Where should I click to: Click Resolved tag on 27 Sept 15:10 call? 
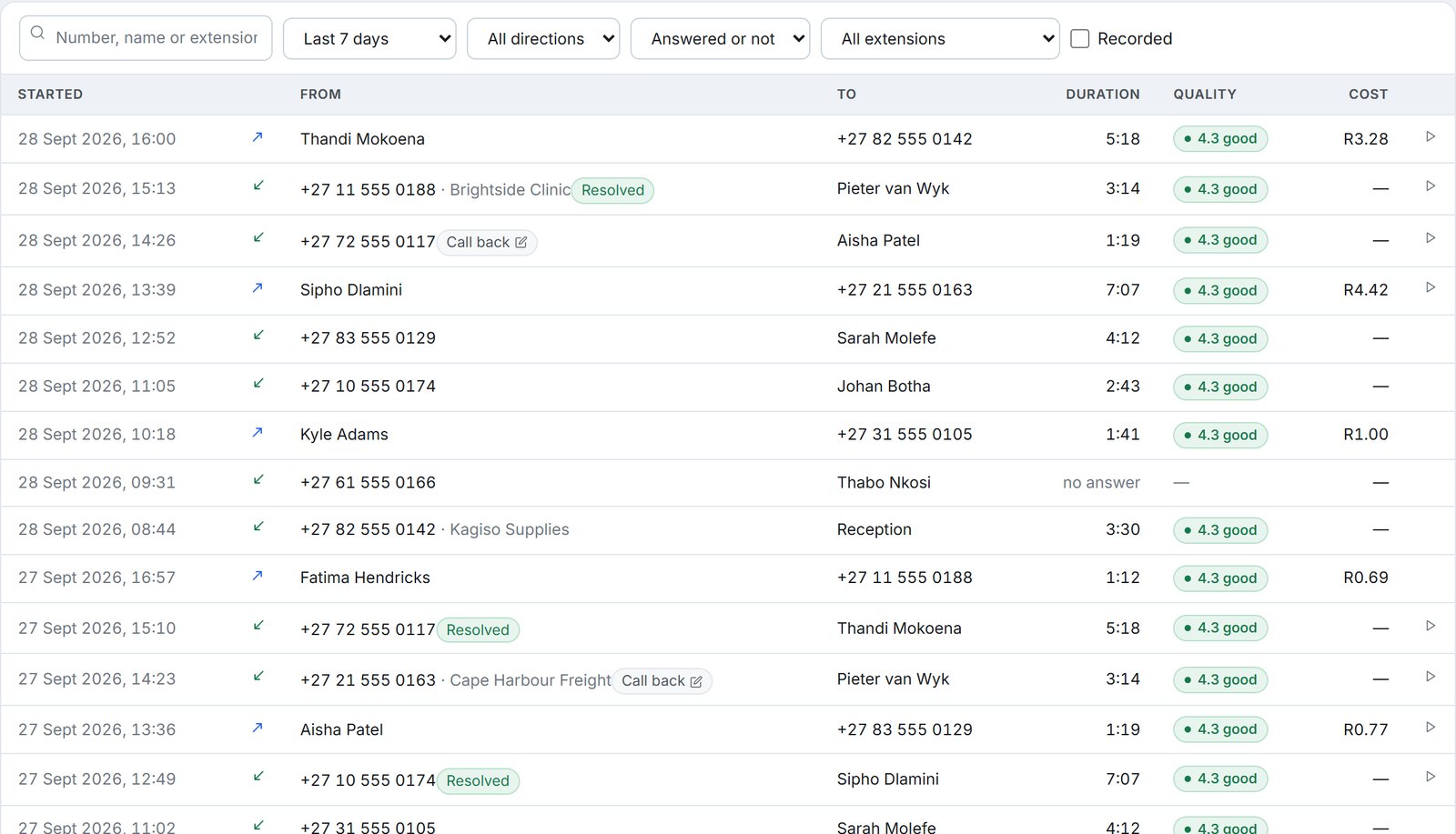click(x=478, y=629)
